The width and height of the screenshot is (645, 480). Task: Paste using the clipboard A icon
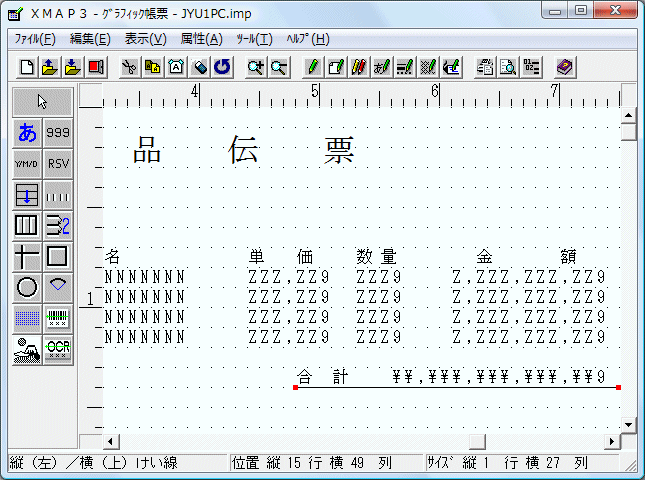point(176,67)
